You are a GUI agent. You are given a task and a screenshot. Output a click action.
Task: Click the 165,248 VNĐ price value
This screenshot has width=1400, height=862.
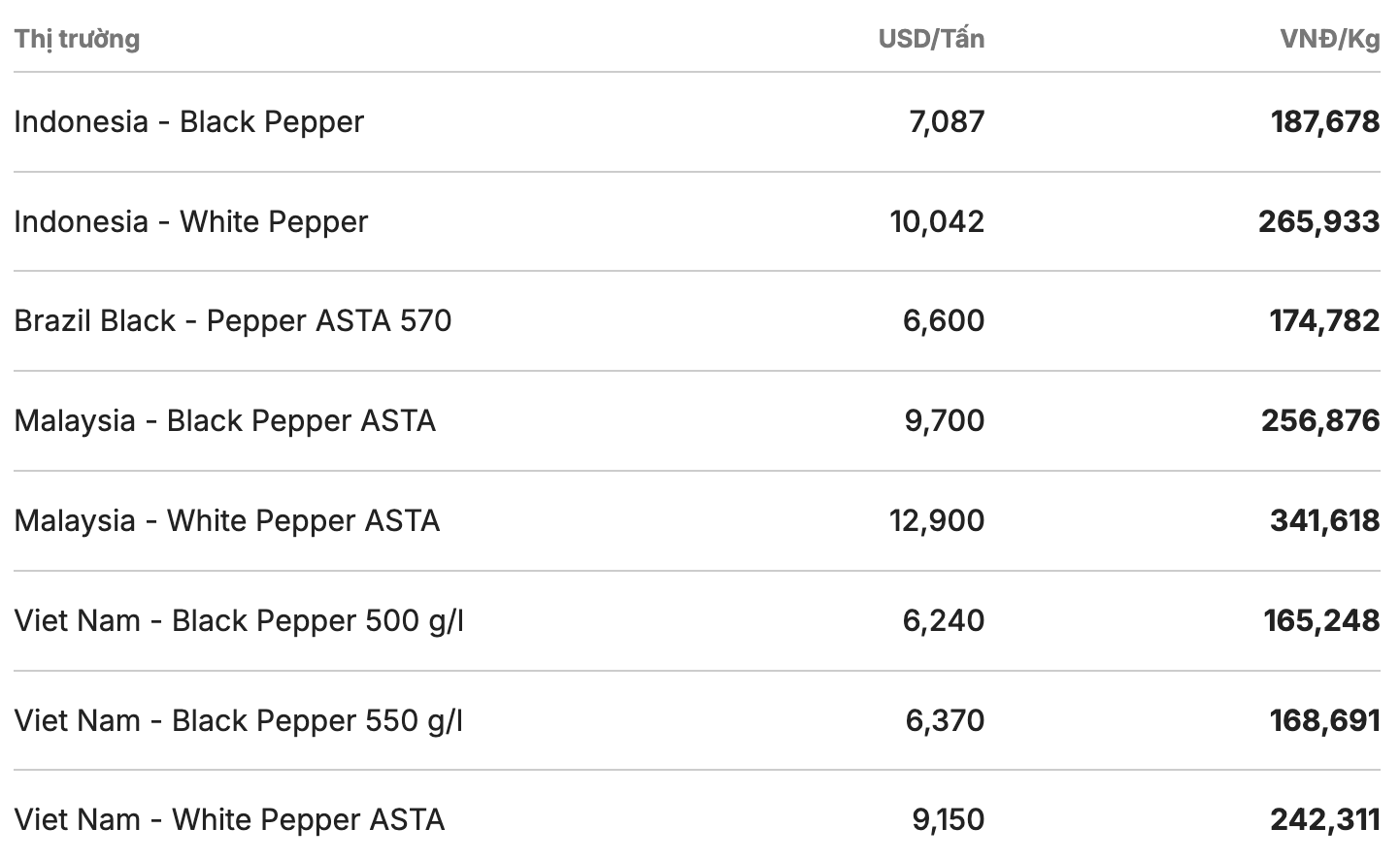point(1321,621)
